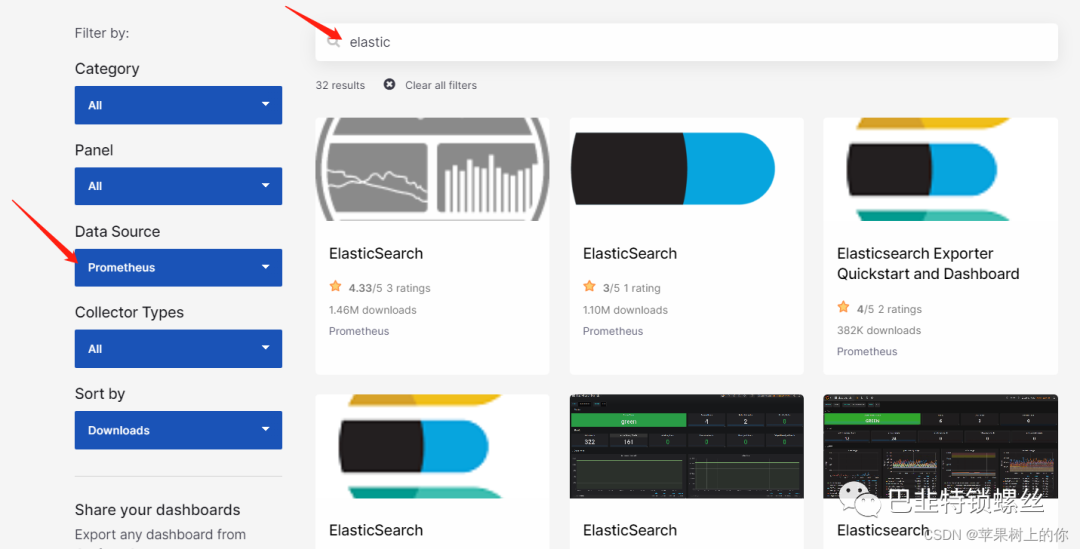Click the '1.46M downloads' text
The height and width of the screenshot is (549, 1080).
click(373, 310)
